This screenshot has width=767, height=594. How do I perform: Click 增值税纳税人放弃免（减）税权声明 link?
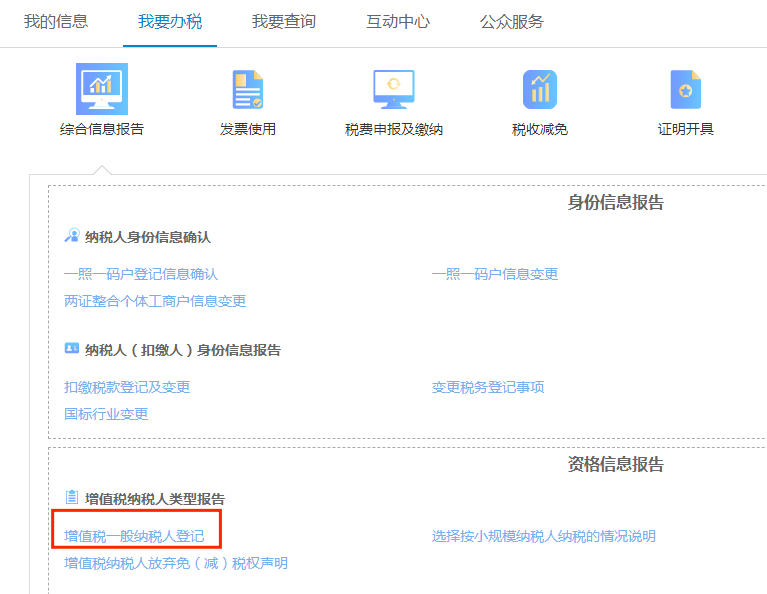point(176,563)
